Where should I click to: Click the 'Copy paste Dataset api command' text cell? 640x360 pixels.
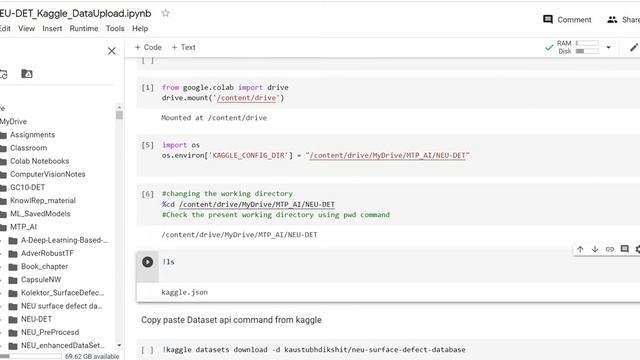[x=231, y=320]
